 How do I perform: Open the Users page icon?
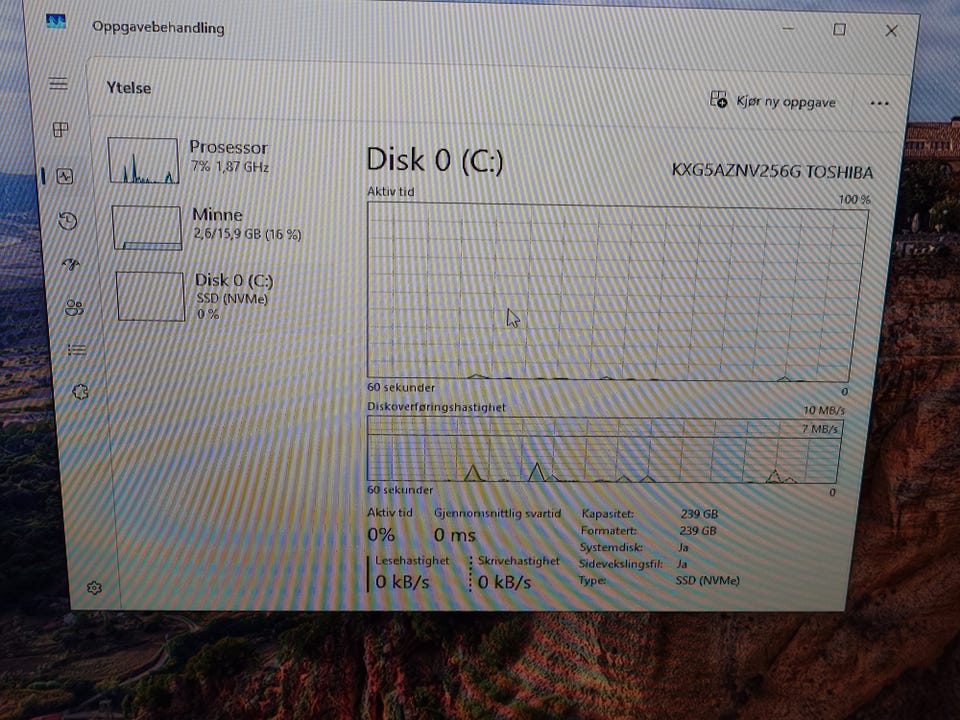[74, 307]
